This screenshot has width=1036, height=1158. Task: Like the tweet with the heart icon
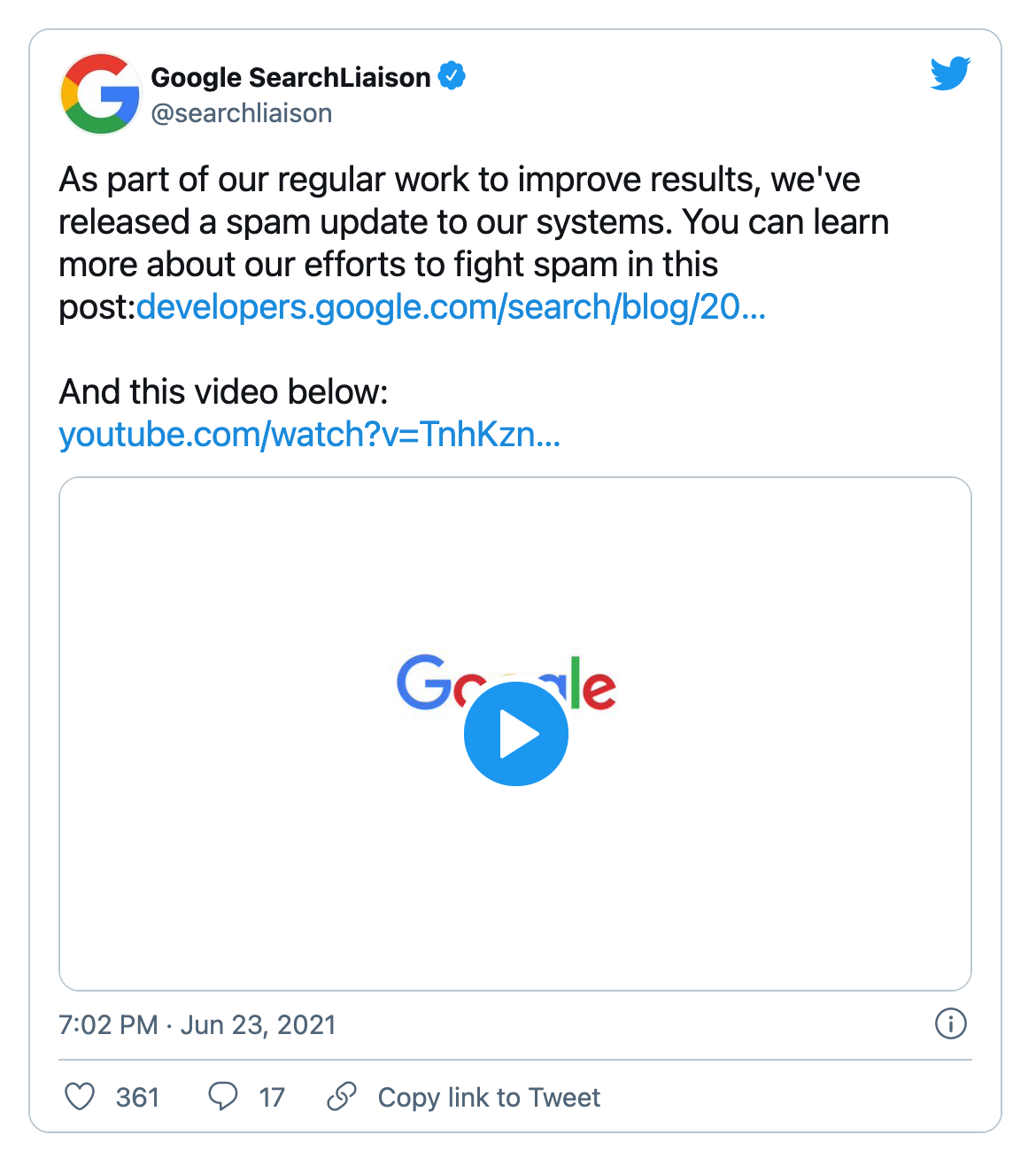click(x=80, y=1097)
